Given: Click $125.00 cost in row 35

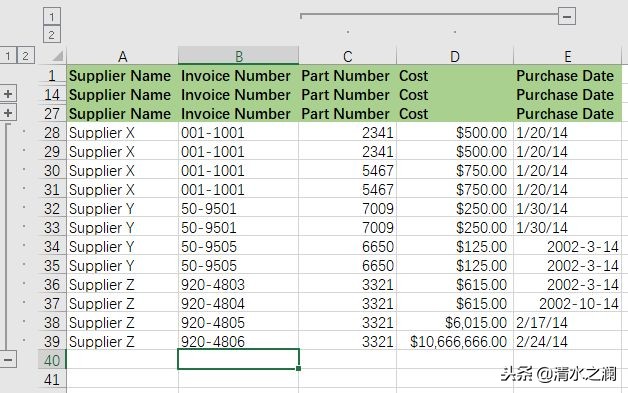Looking at the screenshot, I should pyautogui.click(x=455, y=265).
